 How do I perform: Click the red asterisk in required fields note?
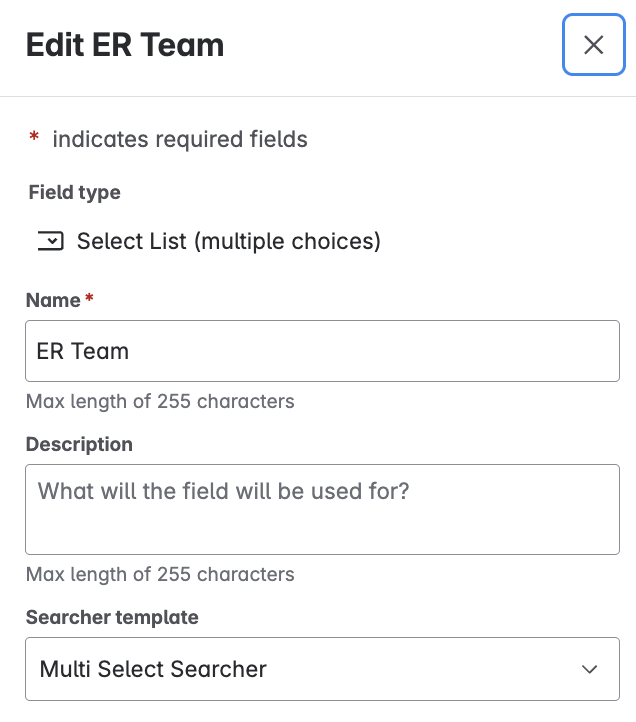pyautogui.click(x=34, y=139)
